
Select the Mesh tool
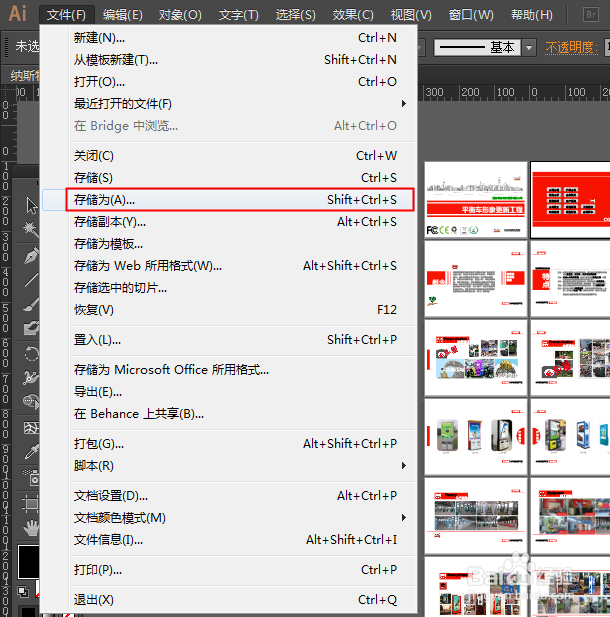(31, 428)
